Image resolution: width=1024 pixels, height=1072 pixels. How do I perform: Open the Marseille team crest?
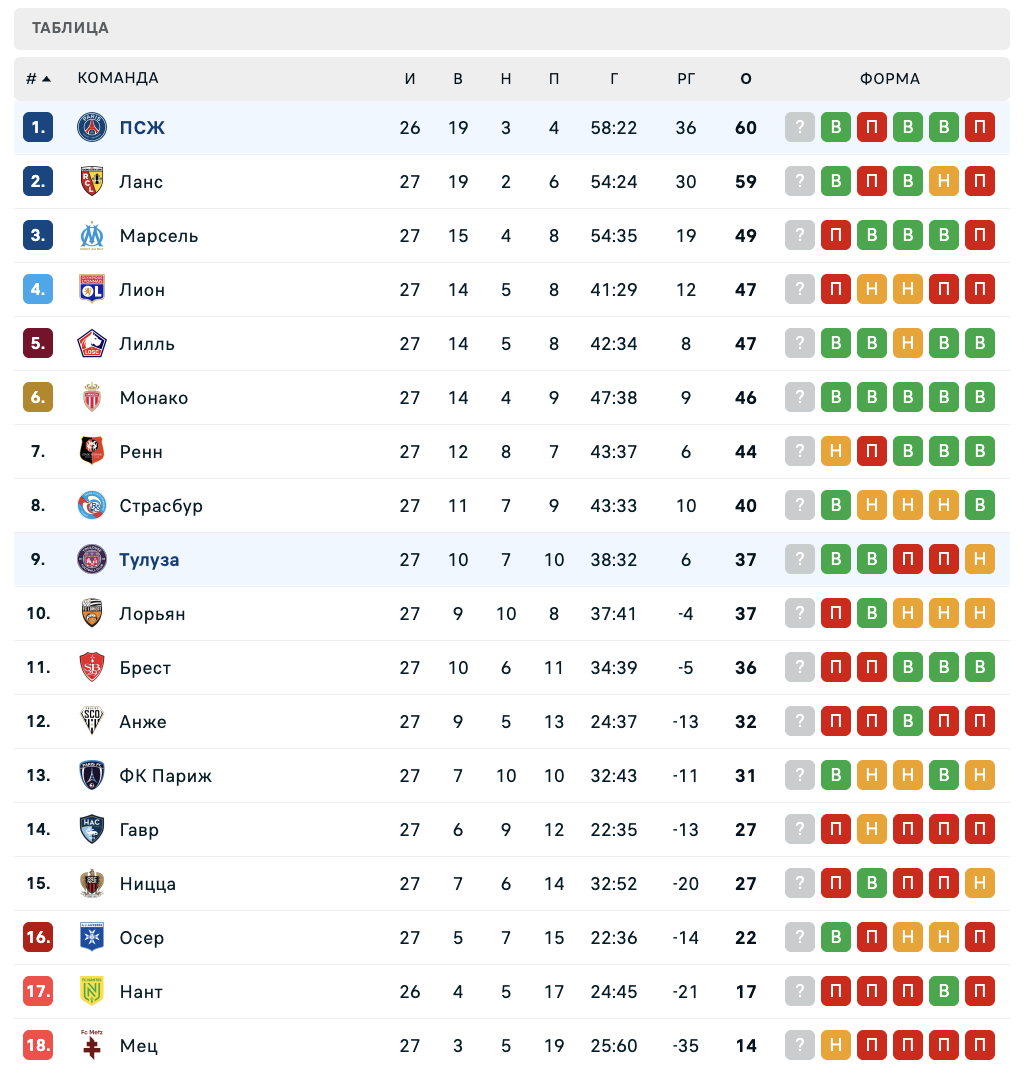[x=92, y=236]
